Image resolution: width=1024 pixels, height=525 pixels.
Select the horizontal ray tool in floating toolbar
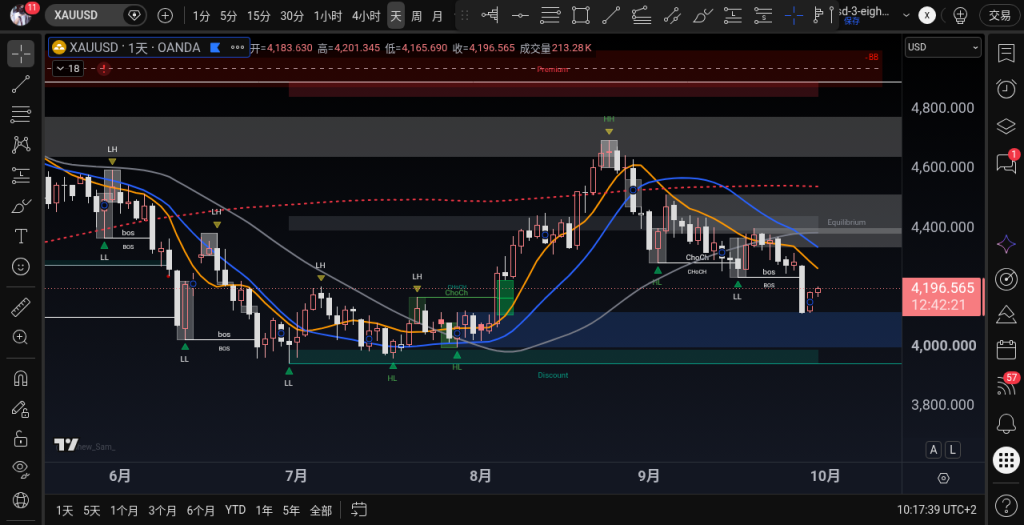(520, 15)
